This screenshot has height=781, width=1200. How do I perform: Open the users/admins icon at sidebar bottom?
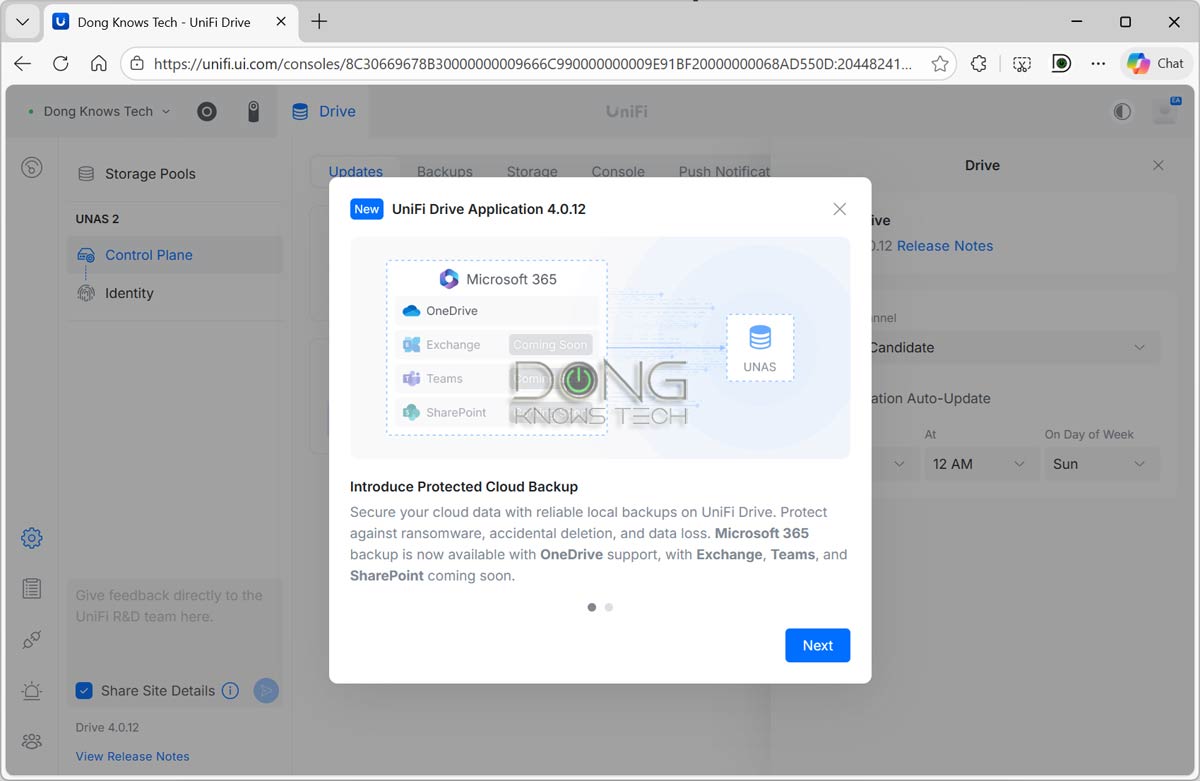point(31,741)
